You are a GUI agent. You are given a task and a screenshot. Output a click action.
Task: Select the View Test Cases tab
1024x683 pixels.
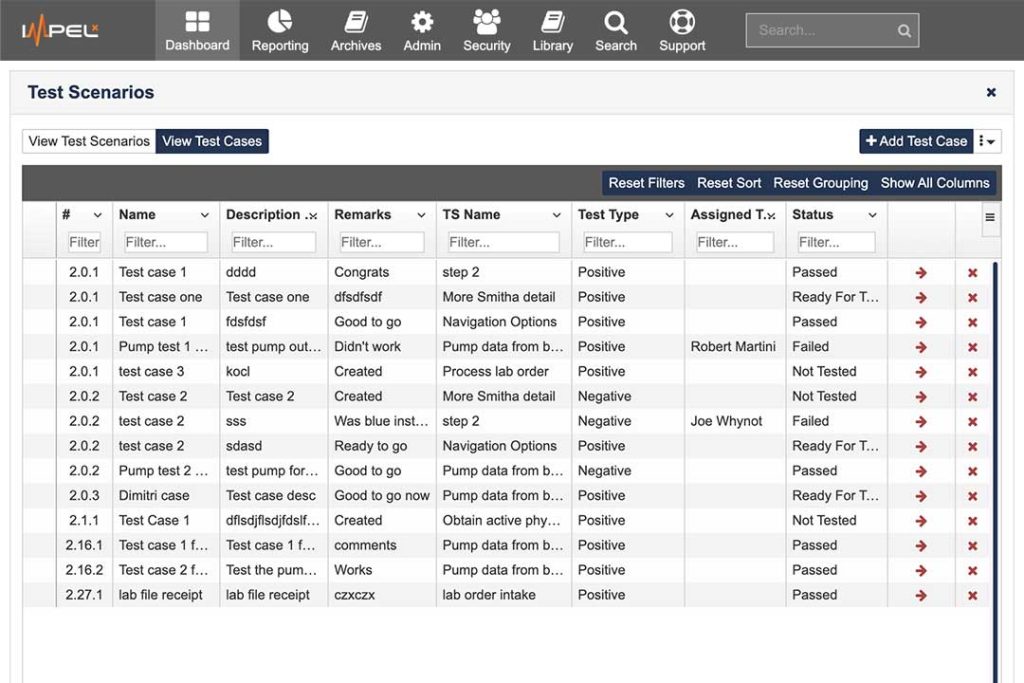coord(212,141)
